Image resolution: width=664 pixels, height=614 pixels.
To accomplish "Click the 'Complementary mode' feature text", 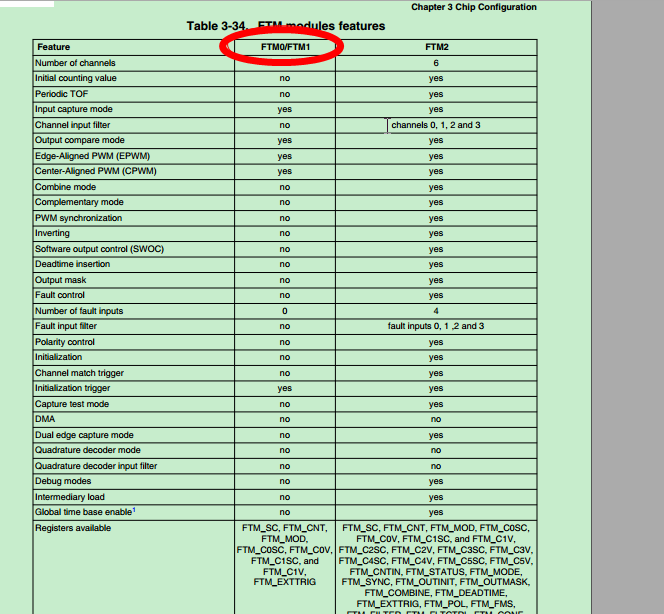I will click(x=79, y=202).
